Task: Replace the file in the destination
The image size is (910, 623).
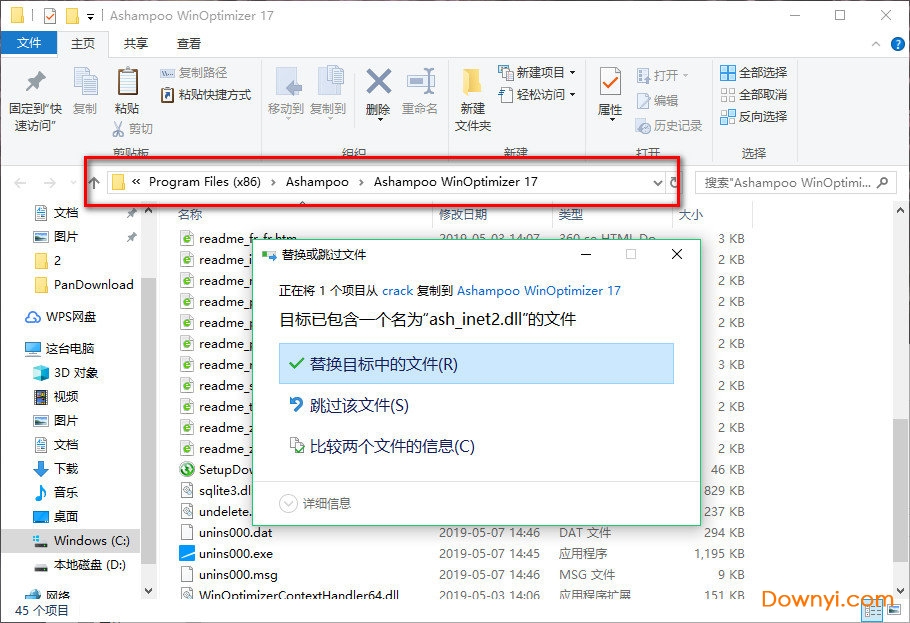Action: (x=476, y=364)
